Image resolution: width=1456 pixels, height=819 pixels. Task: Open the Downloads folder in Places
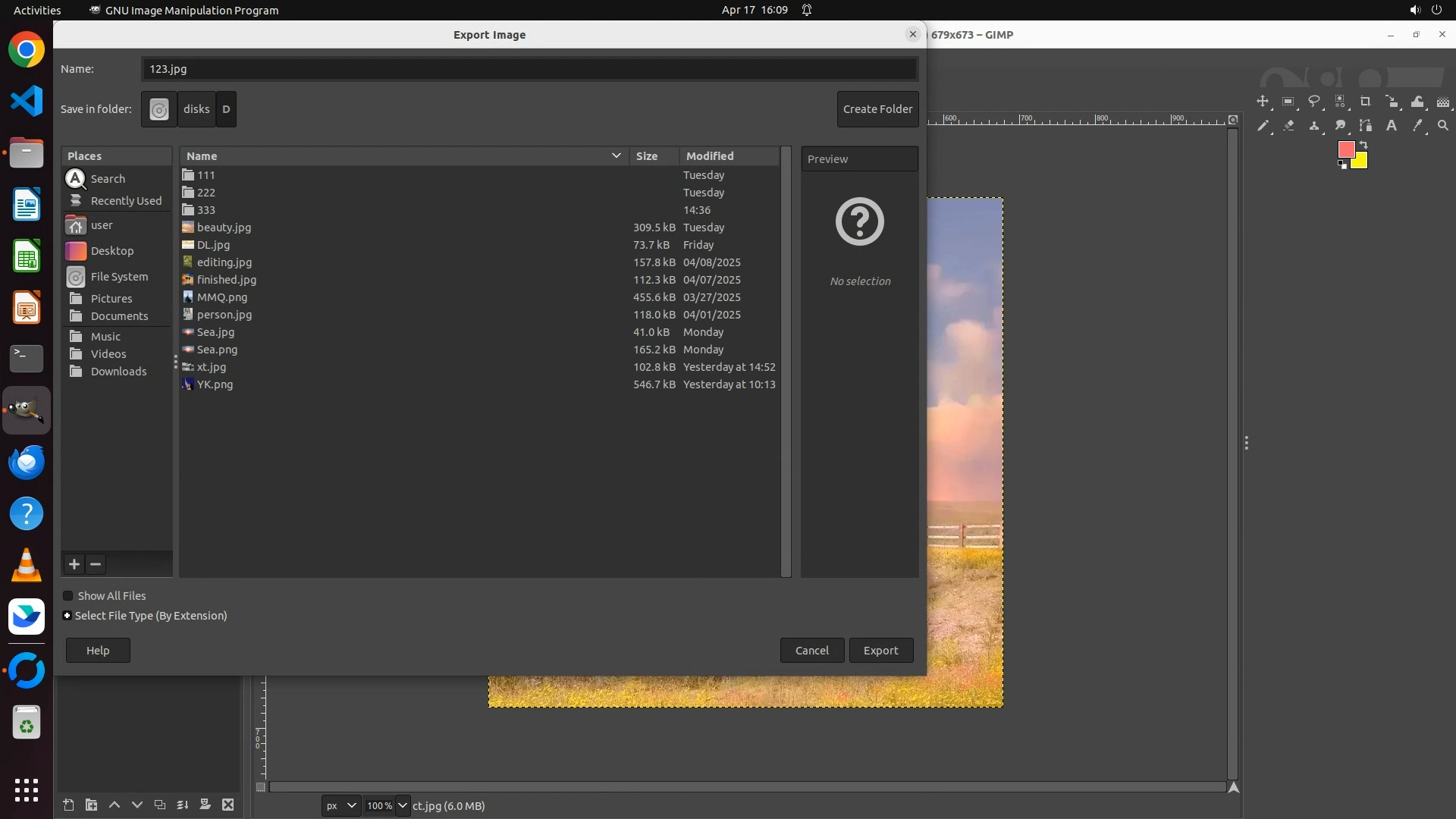pyautogui.click(x=118, y=372)
